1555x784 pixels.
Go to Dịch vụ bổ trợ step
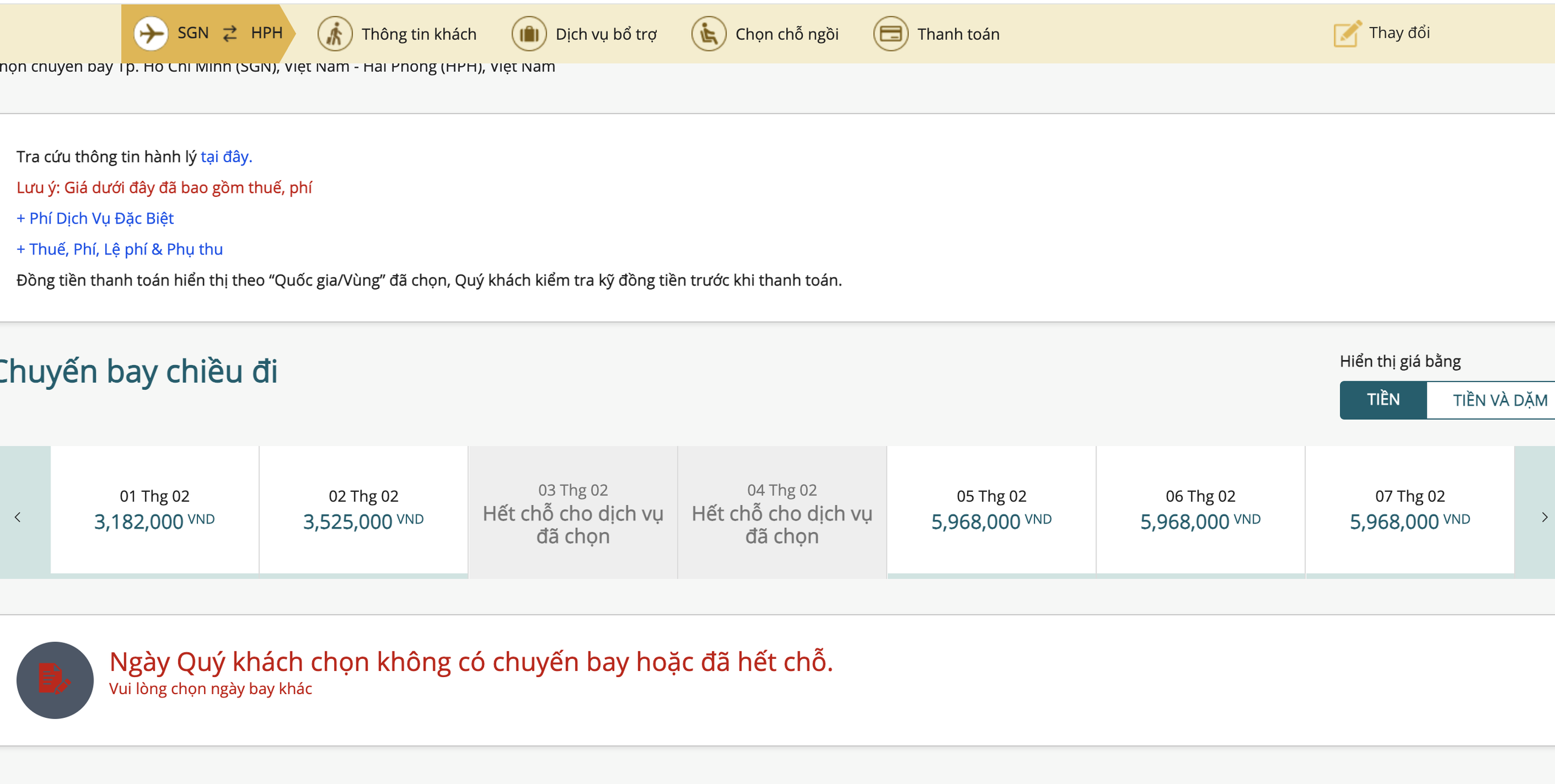click(606, 34)
